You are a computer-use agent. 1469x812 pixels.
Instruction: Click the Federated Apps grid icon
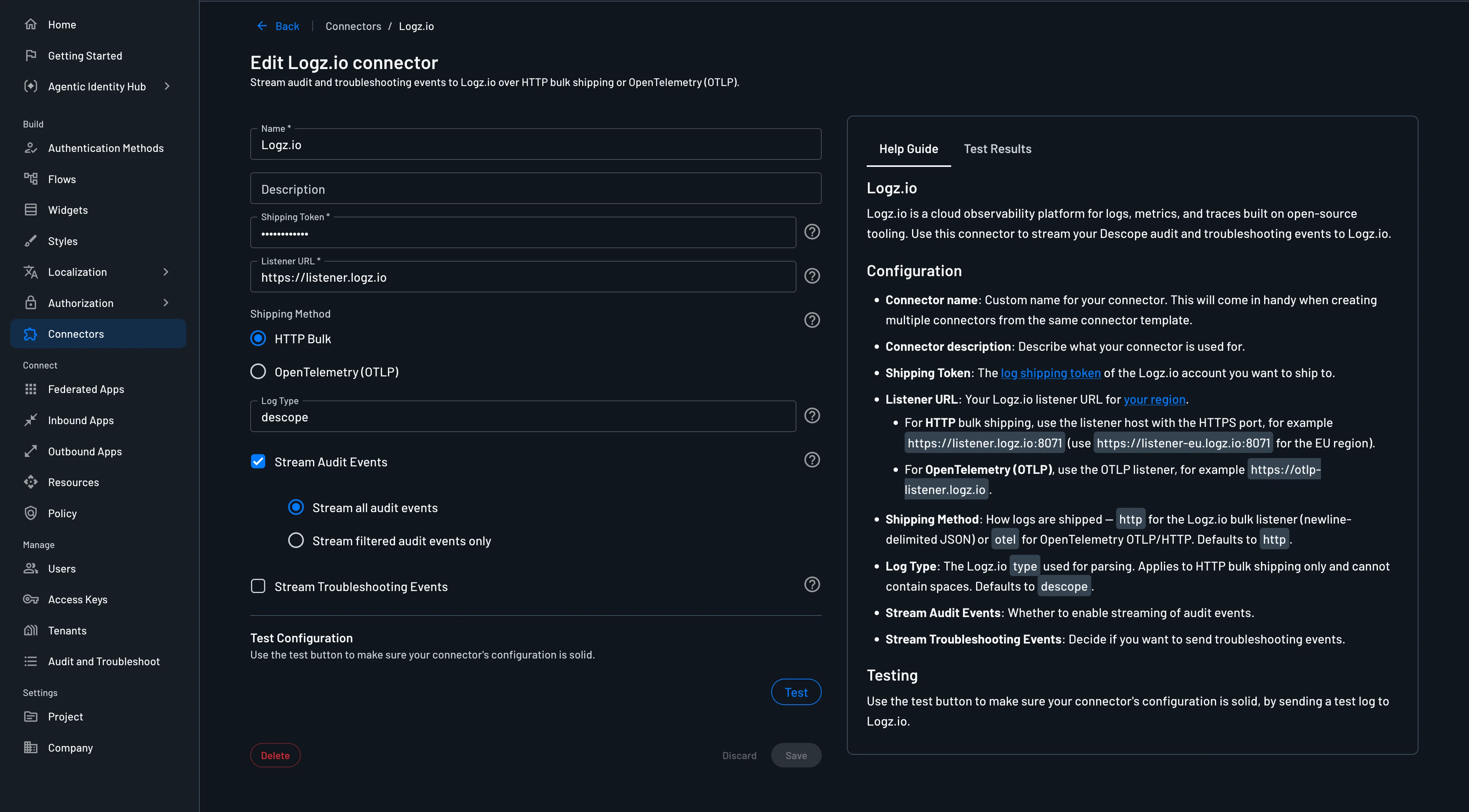point(31,389)
